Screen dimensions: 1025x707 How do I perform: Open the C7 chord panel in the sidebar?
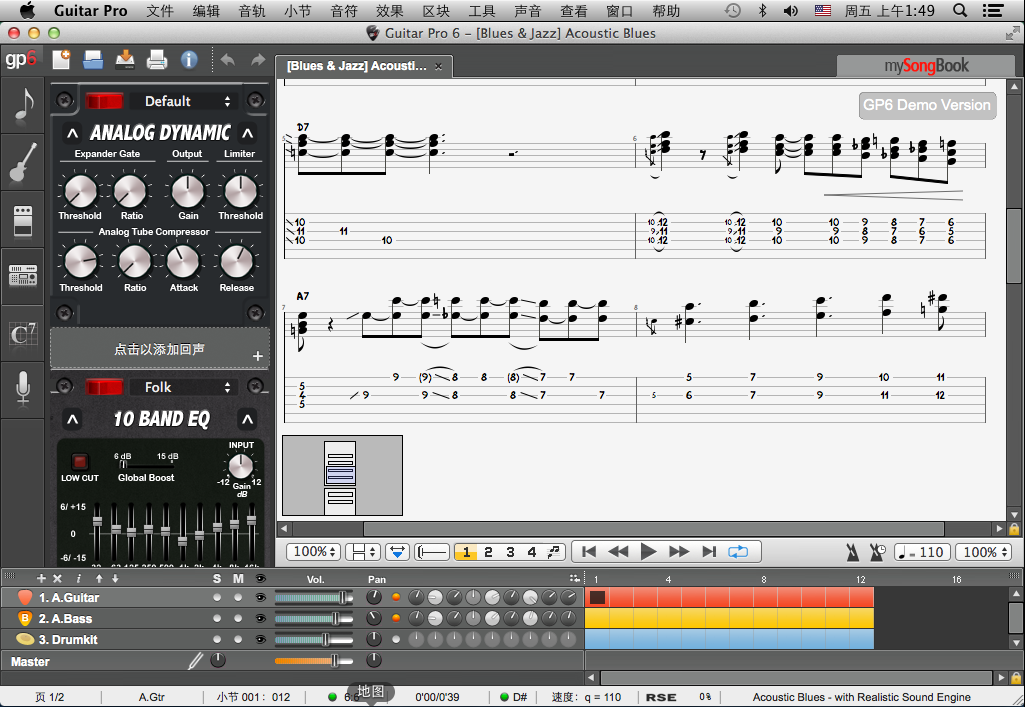tap(22, 333)
